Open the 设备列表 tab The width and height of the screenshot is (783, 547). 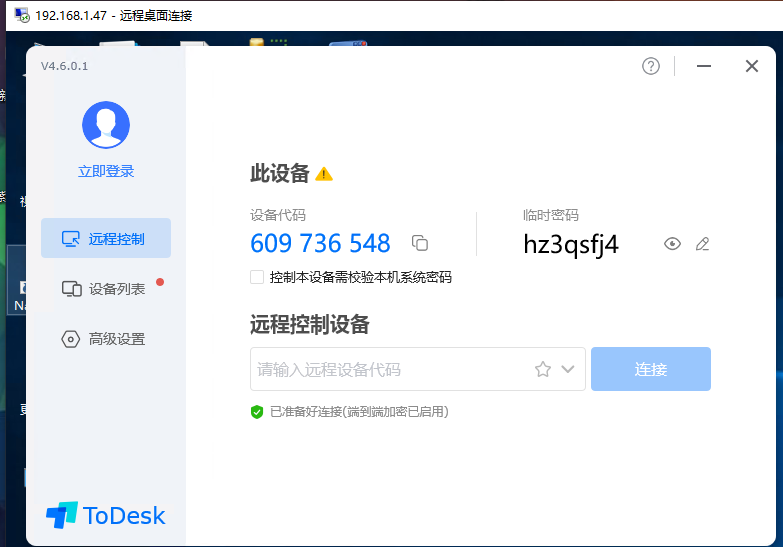tap(106, 289)
